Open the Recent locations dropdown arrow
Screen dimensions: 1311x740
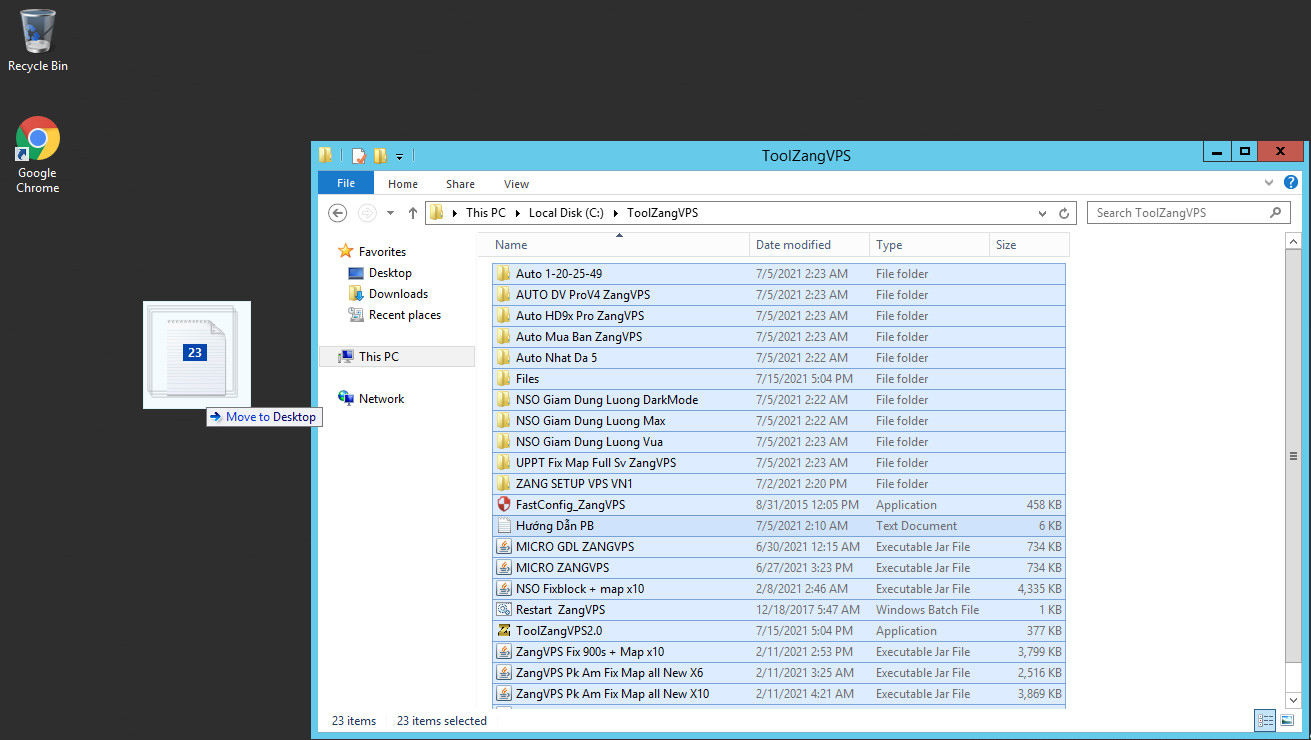click(390, 213)
